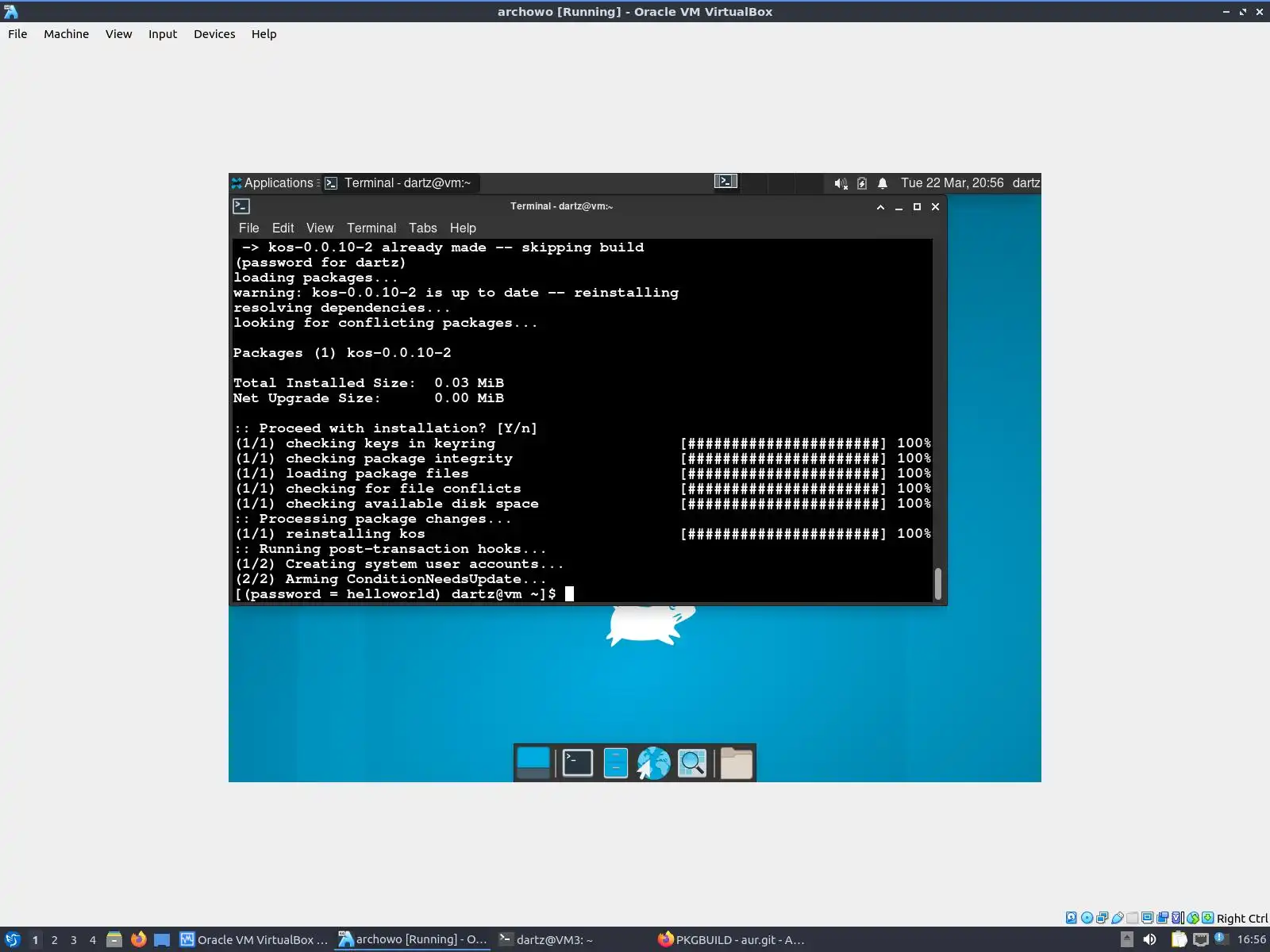The width and height of the screenshot is (1270, 952).
Task: Open the Terminal window's File menu
Action: click(x=249, y=228)
